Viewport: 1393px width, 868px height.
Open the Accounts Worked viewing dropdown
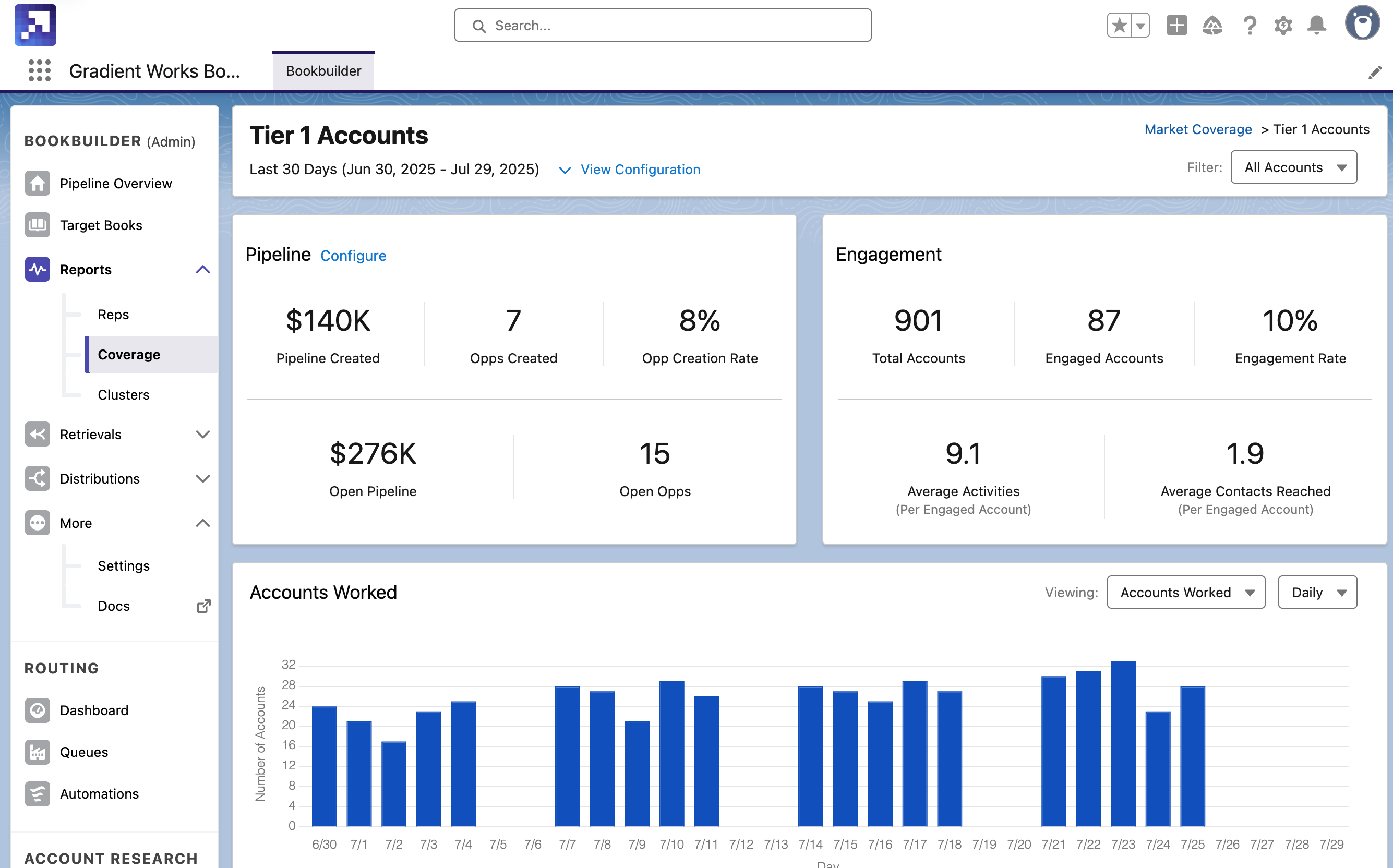[1186, 593]
